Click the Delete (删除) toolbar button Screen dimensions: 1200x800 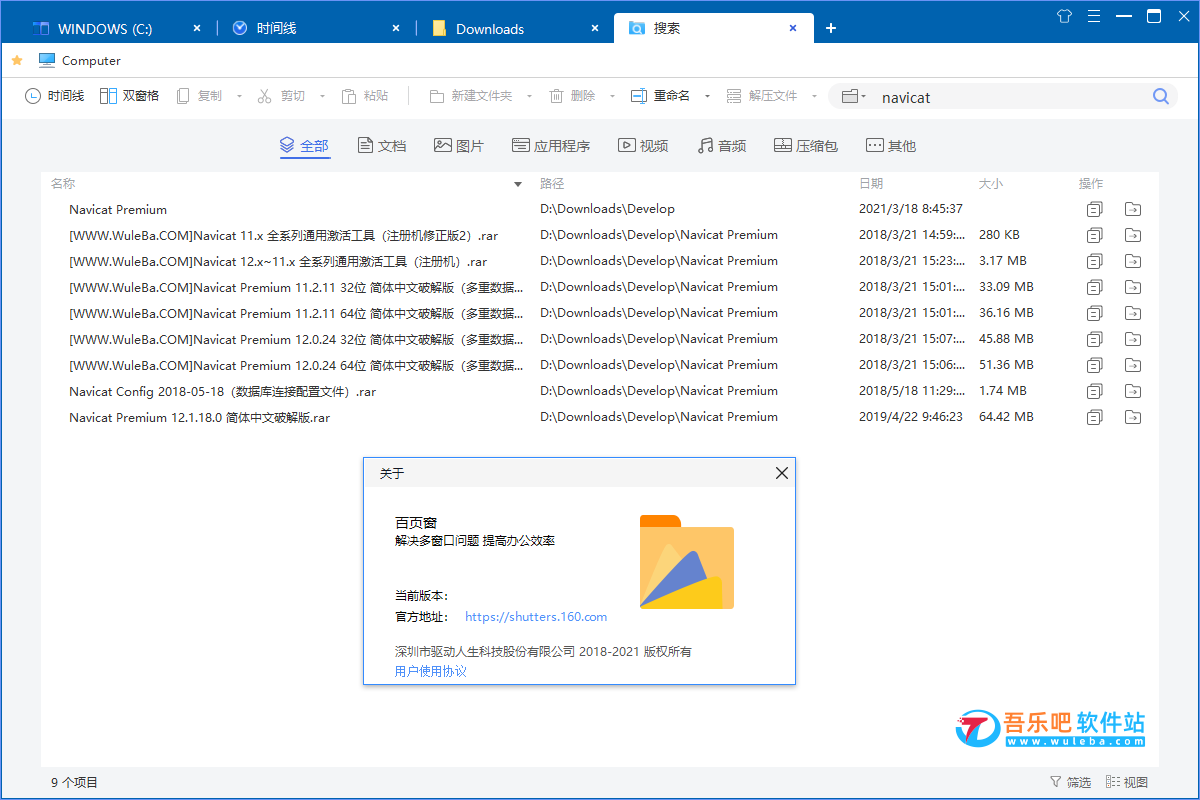tap(572, 96)
